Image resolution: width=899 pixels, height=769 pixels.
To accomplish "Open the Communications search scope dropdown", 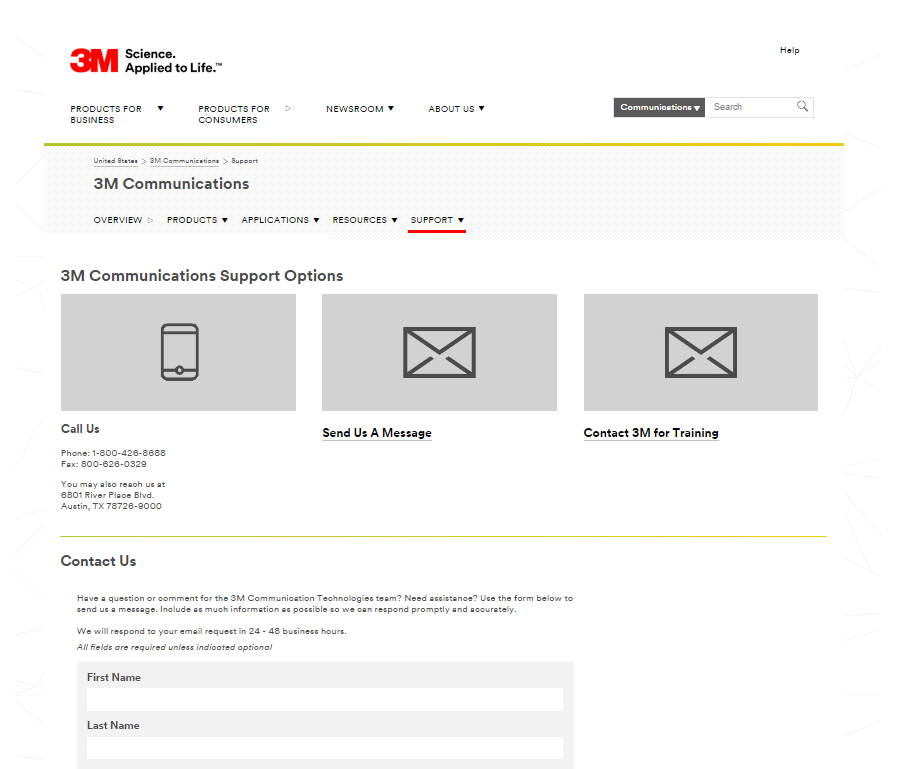I will (x=659, y=107).
